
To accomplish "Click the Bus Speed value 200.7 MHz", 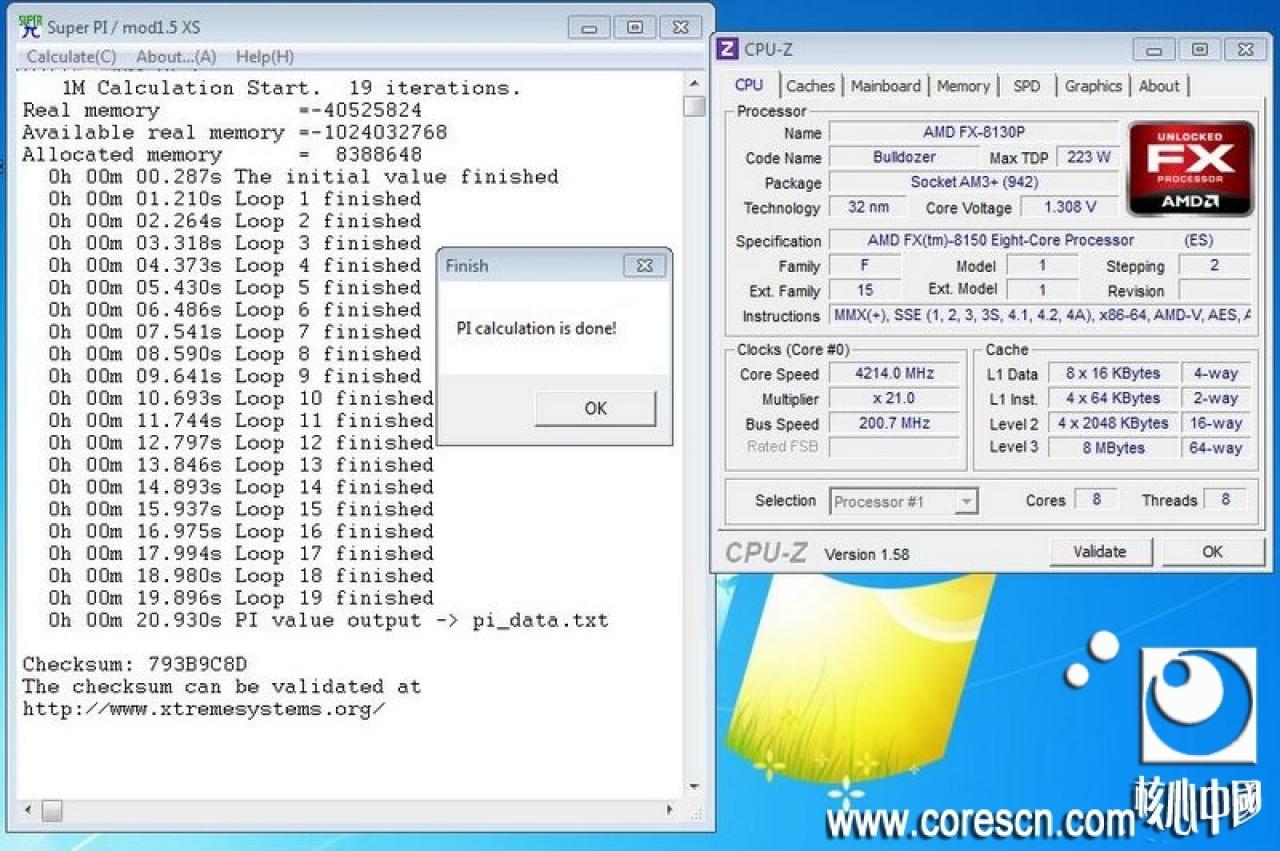I will [894, 423].
